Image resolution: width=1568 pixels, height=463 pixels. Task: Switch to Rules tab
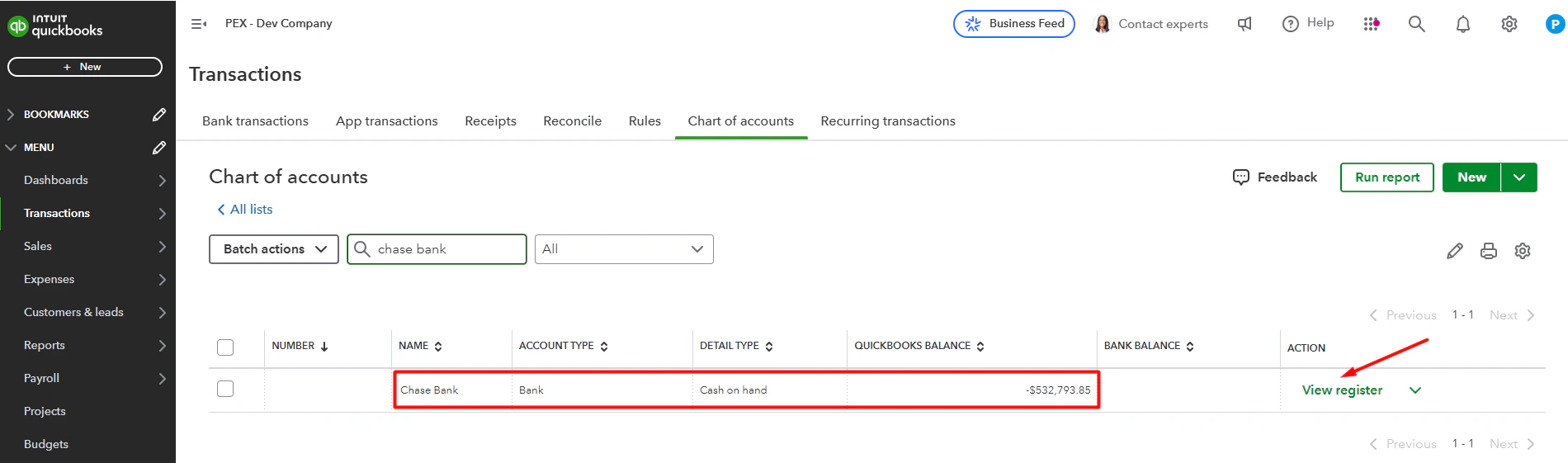(645, 121)
